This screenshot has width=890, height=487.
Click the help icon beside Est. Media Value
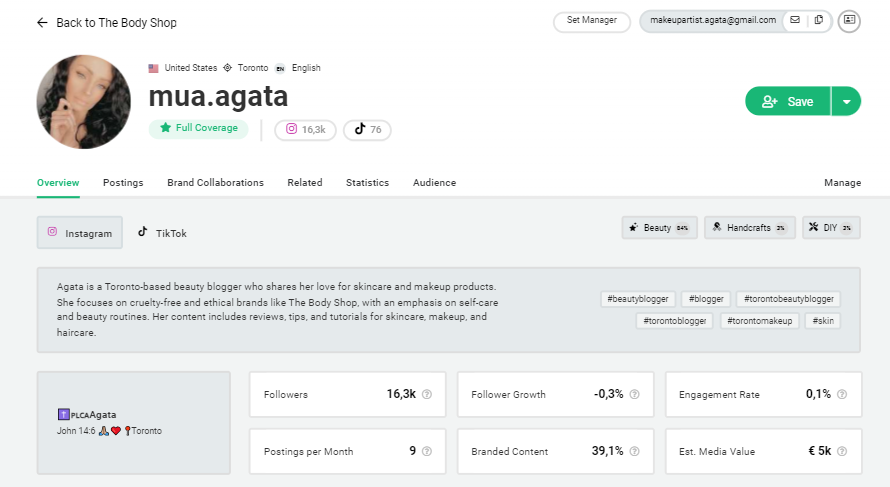842,451
